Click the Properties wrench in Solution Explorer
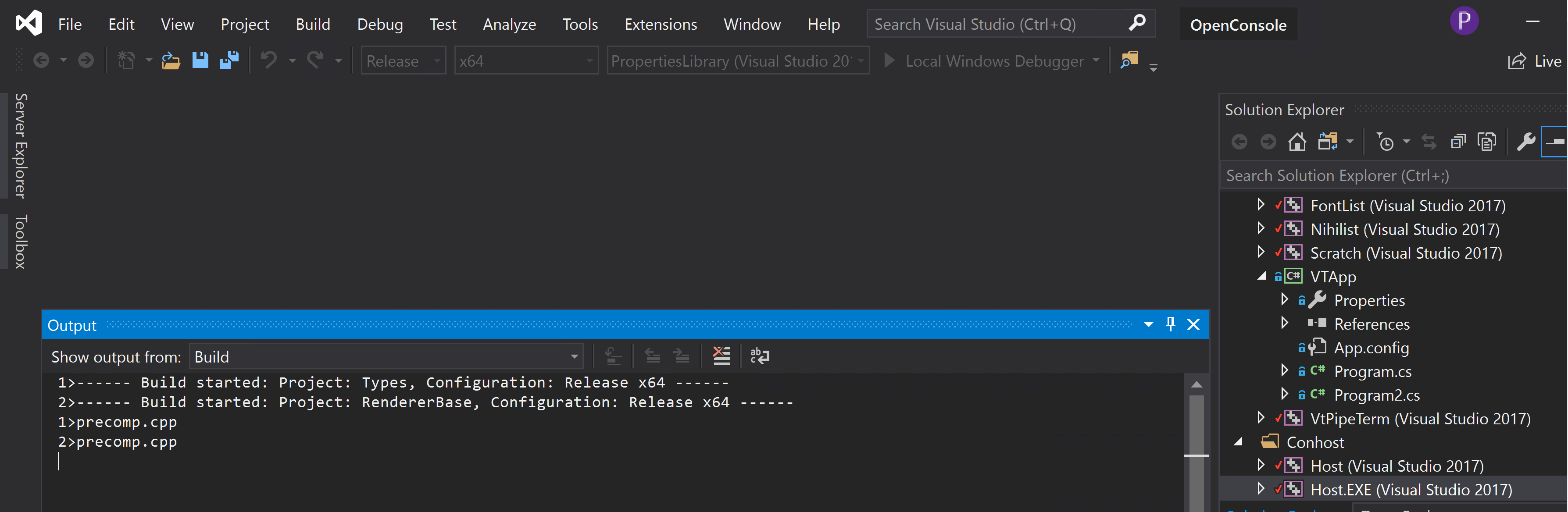Screen dimensions: 1568x512 pos(1527,142)
